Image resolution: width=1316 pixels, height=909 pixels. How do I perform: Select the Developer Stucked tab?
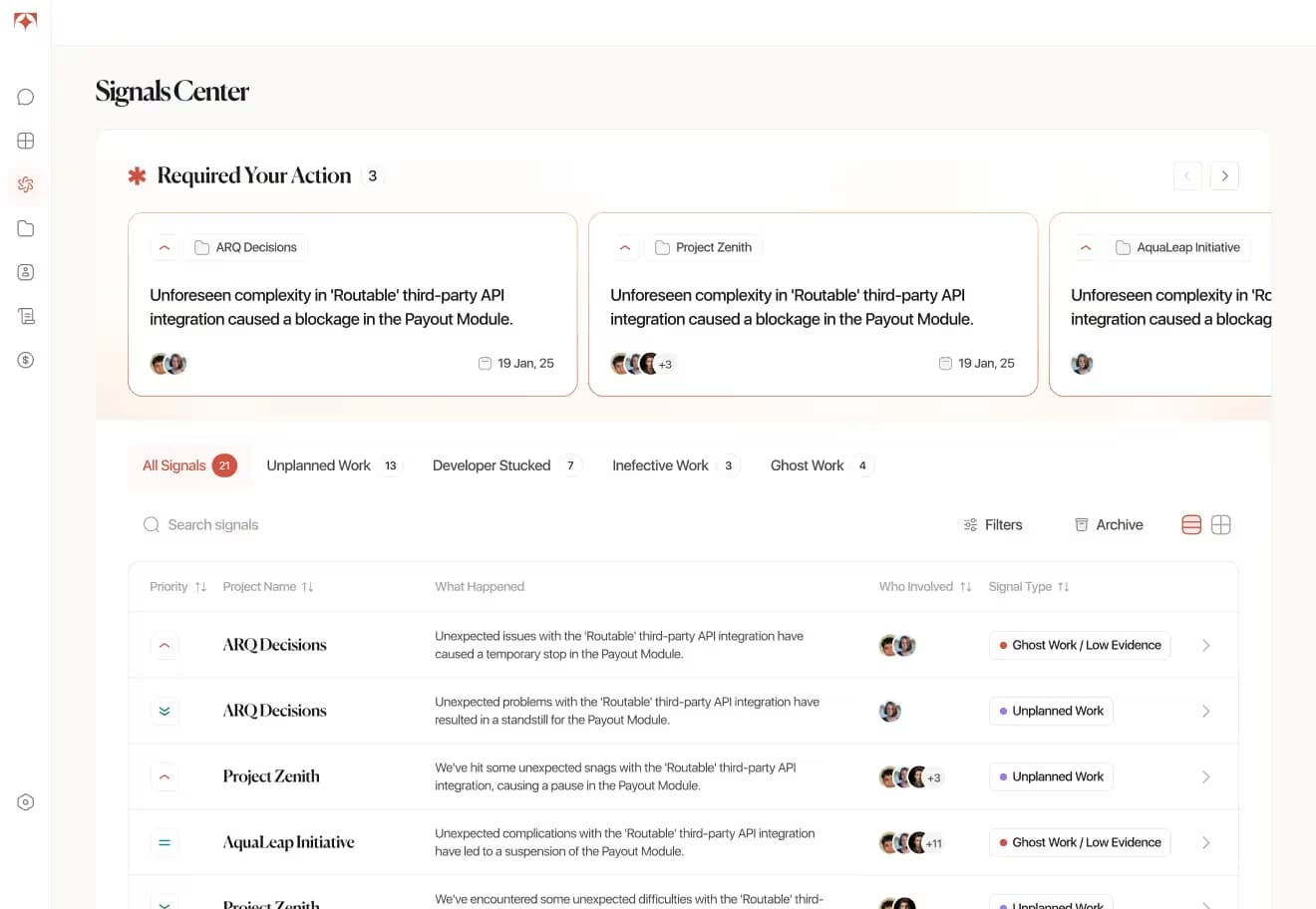click(506, 465)
